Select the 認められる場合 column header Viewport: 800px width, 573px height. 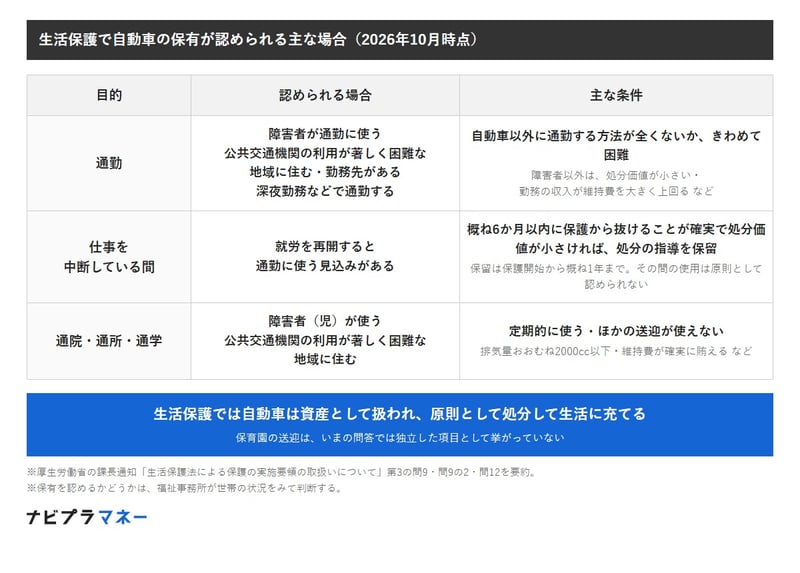click(325, 95)
